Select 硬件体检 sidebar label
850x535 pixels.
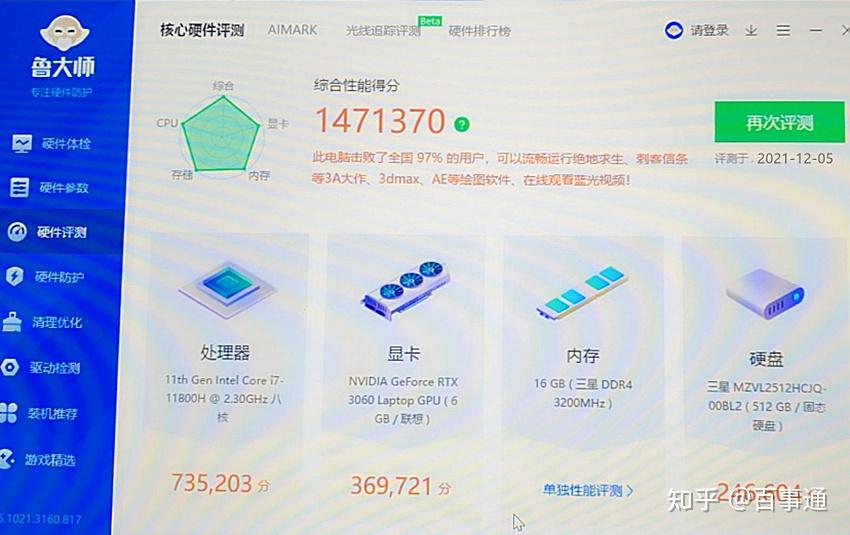click(66, 144)
